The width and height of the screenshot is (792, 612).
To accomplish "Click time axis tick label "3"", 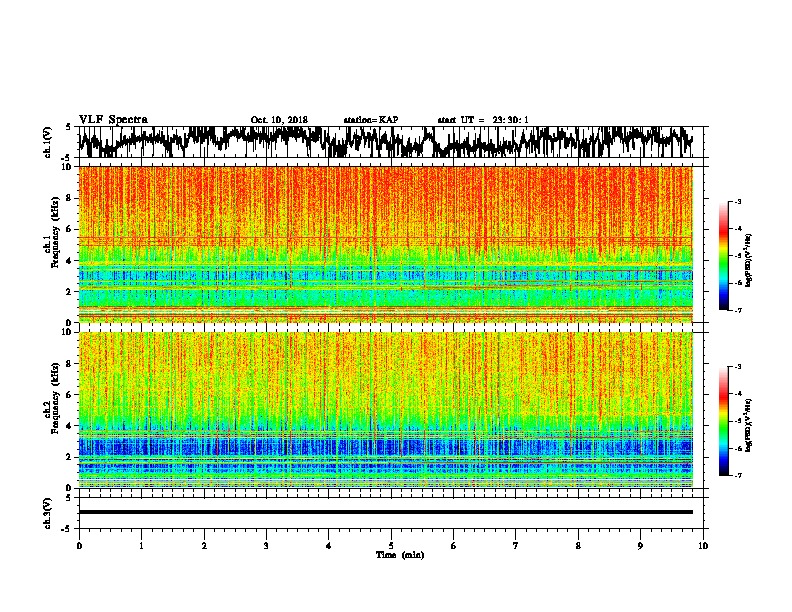I will tap(266, 546).
